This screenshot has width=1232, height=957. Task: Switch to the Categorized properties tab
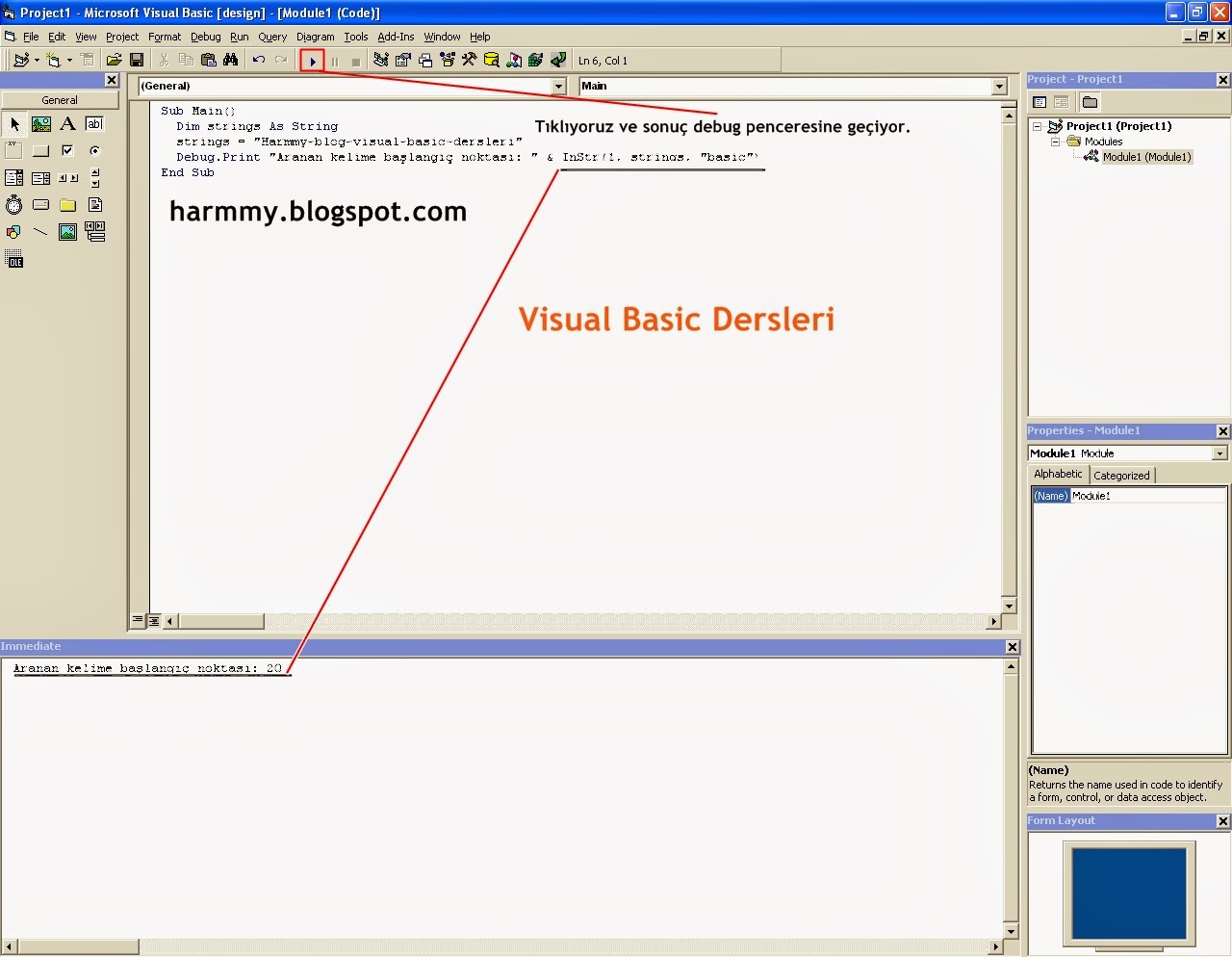[1122, 474]
